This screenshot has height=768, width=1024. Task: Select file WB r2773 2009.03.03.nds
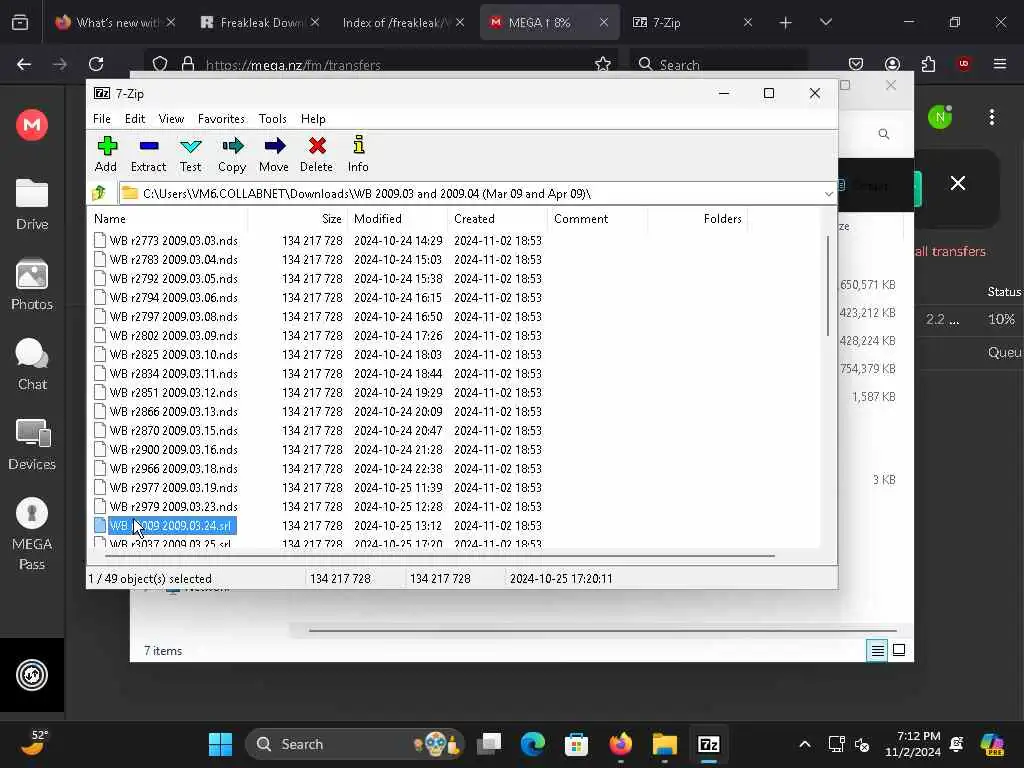click(166, 240)
